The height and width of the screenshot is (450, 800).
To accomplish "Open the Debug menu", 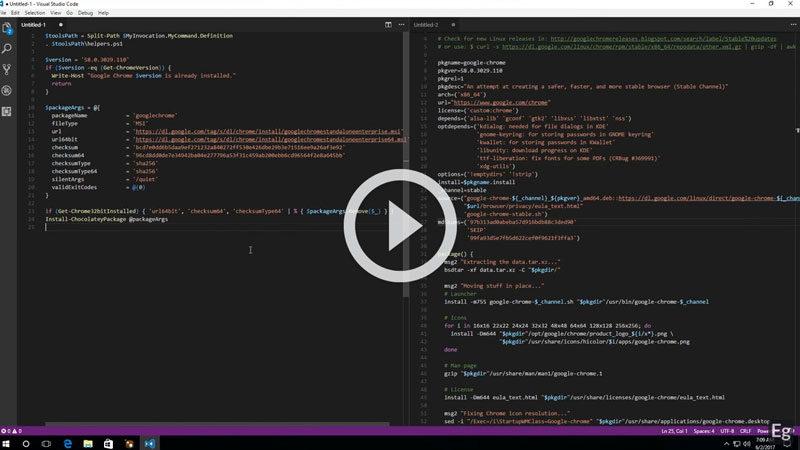I will point(85,13).
